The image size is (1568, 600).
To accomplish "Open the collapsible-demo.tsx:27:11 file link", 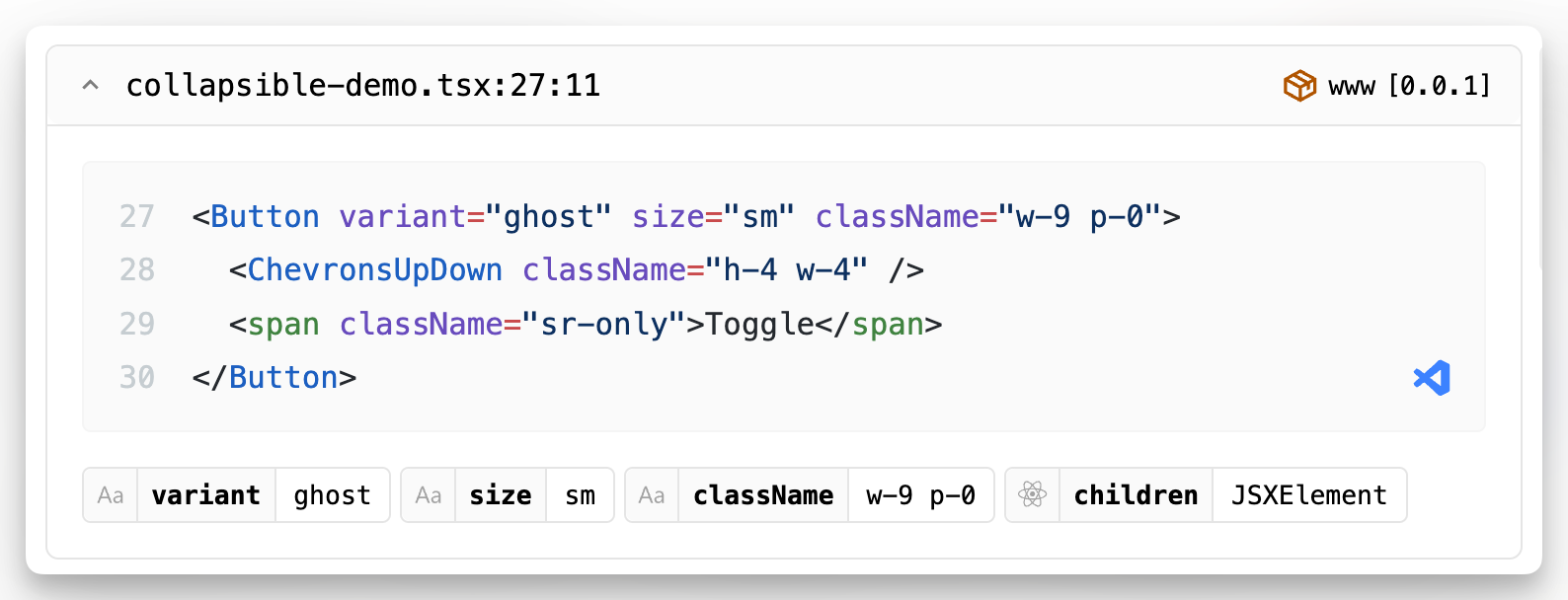I will pyautogui.click(x=363, y=86).
